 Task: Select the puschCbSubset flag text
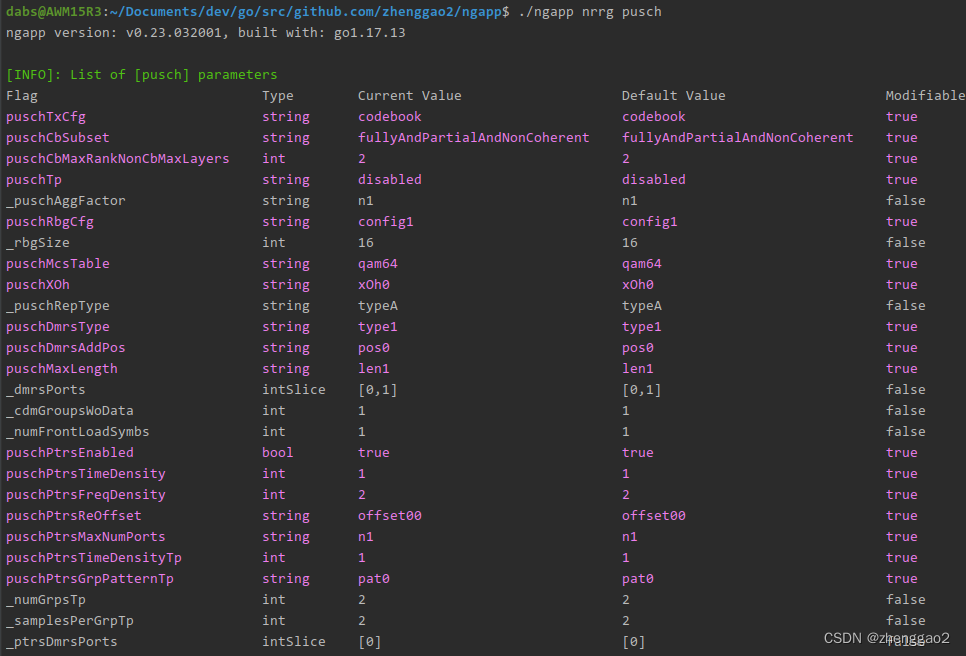pyautogui.click(x=57, y=138)
